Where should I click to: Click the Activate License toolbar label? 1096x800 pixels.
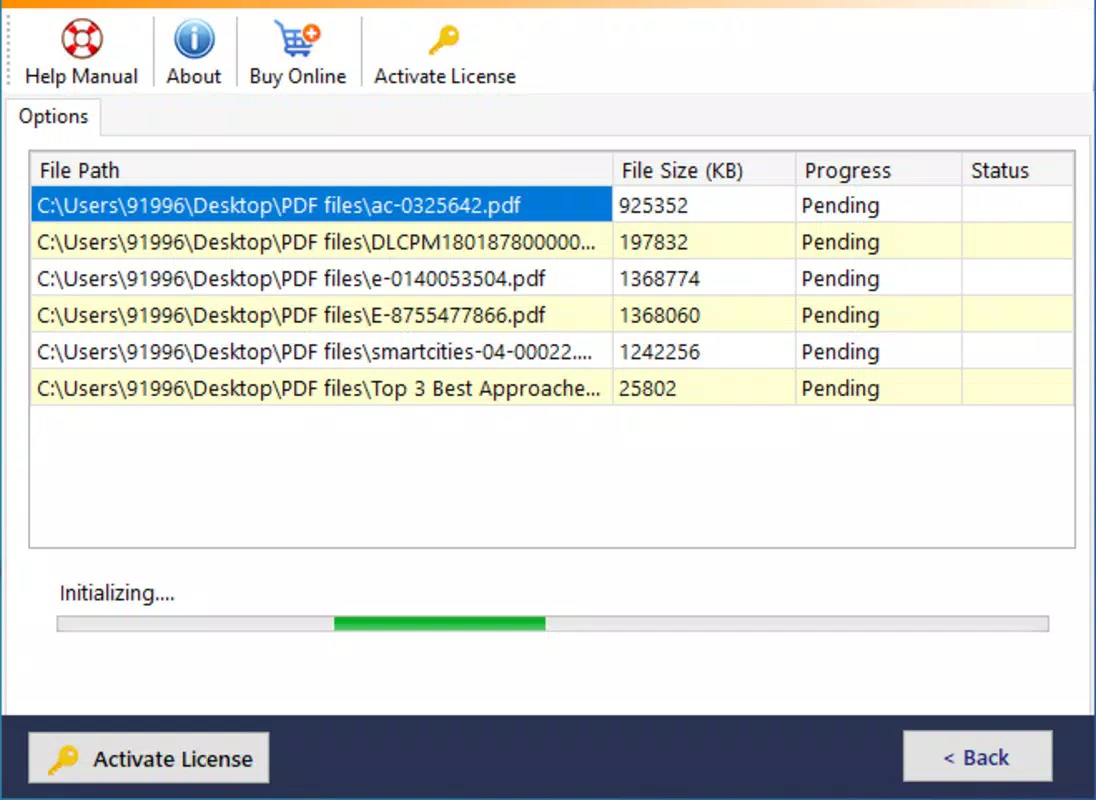[x=445, y=76]
